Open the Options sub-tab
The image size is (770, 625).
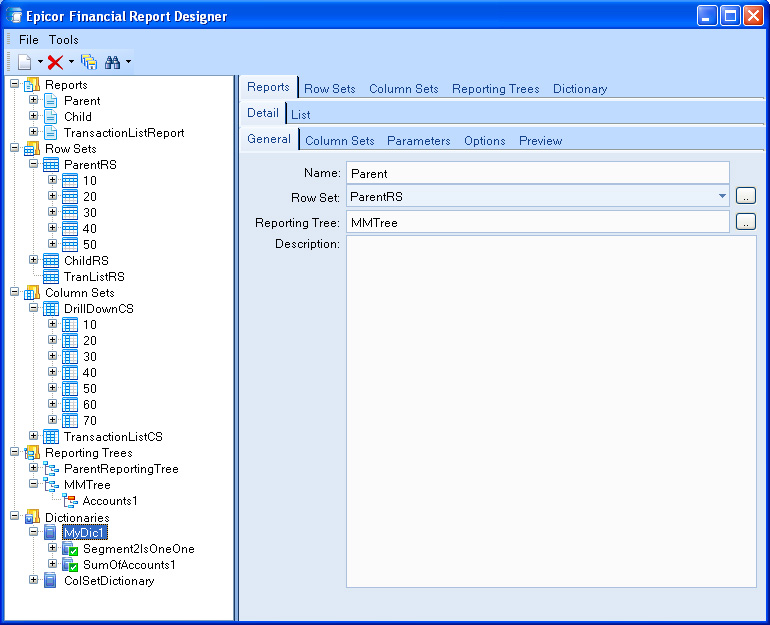[x=485, y=141]
